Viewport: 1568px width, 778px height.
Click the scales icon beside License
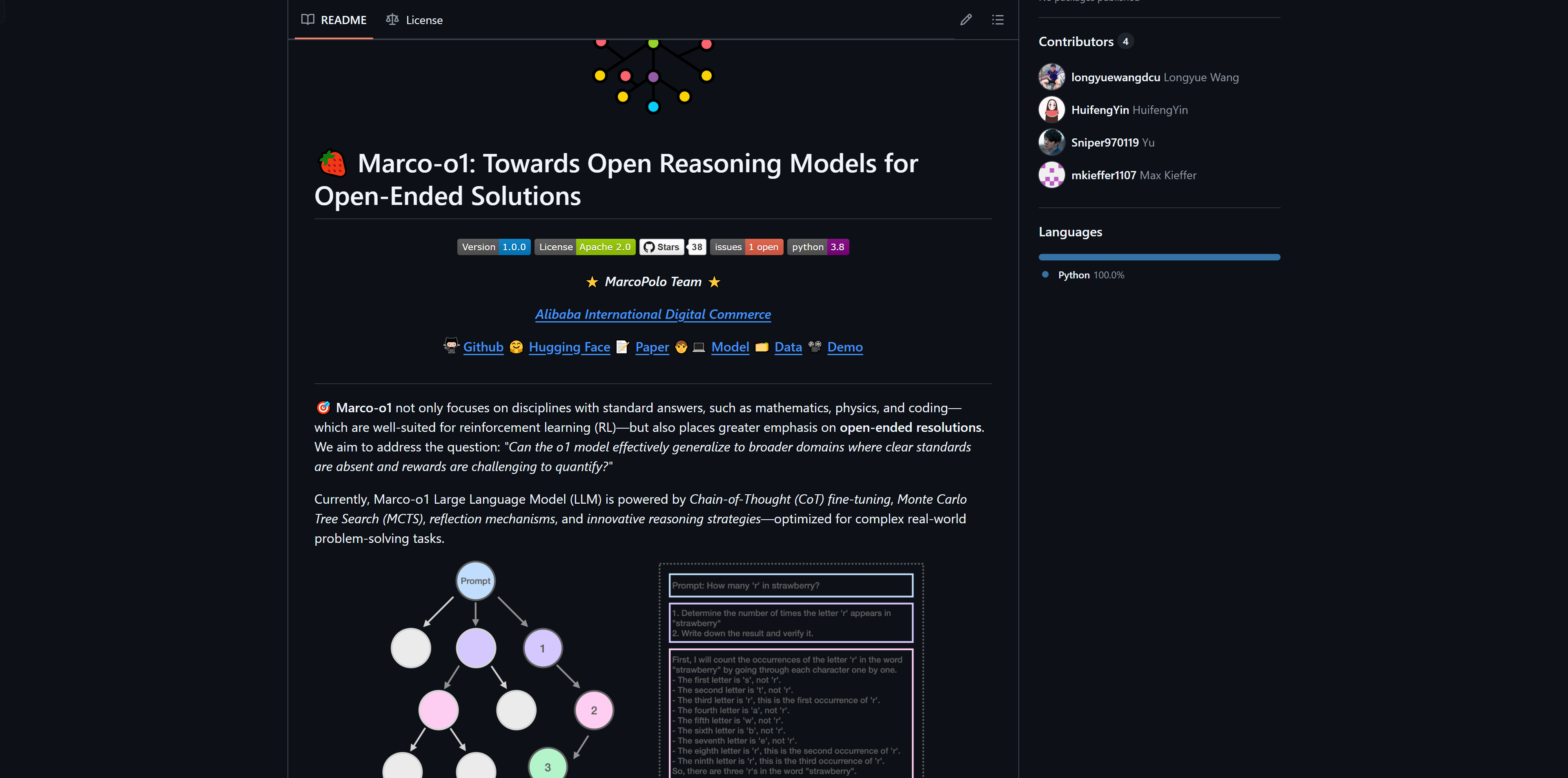point(392,20)
